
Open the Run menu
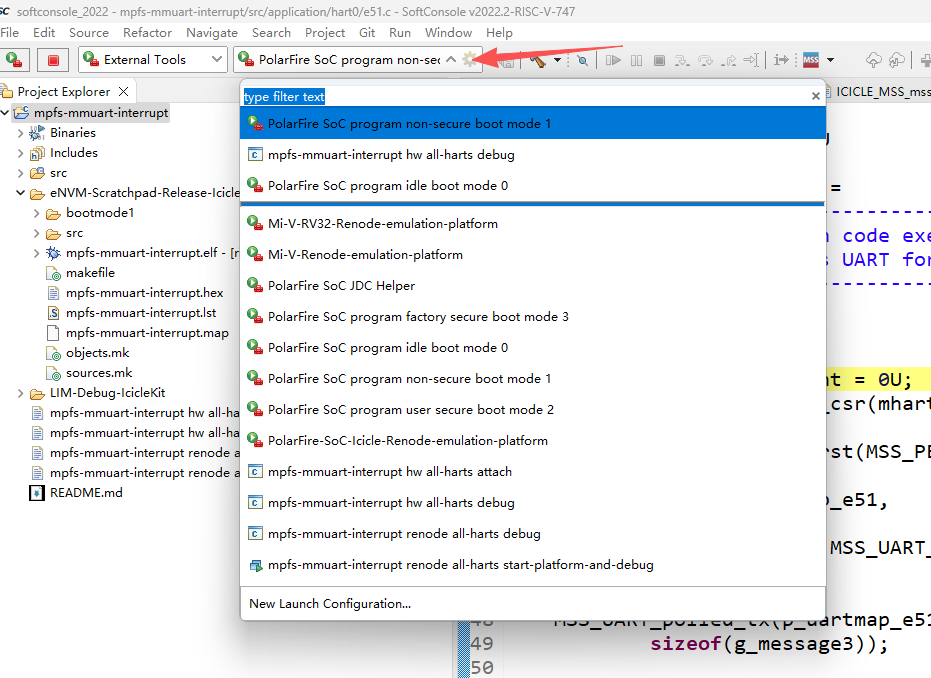tap(400, 33)
